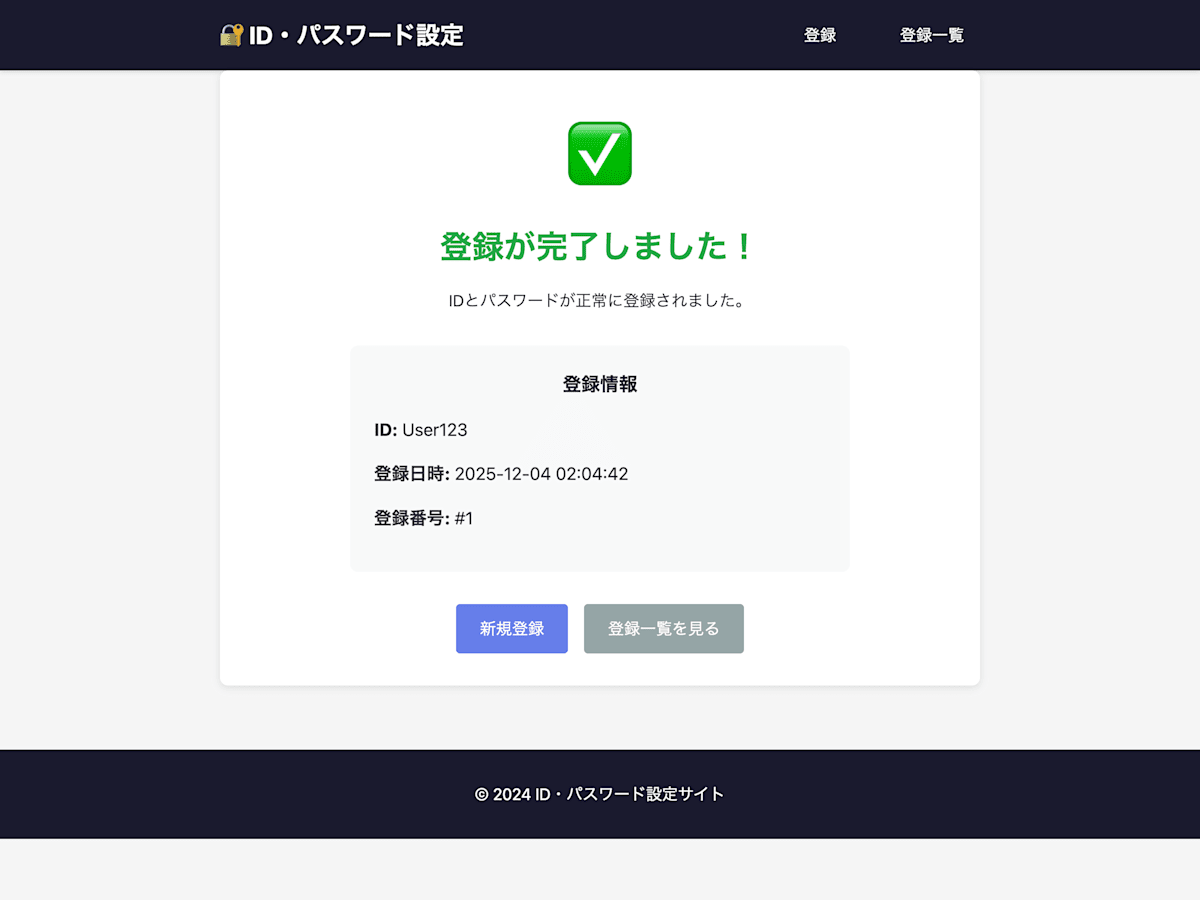1200x900 pixels.
Task: Open the 登録一覧 navigation link
Action: (x=931, y=34)
